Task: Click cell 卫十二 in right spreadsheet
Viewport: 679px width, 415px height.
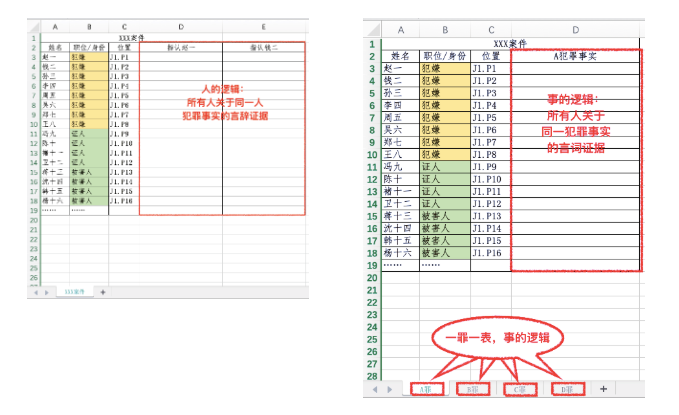Action: pos(401,204)
